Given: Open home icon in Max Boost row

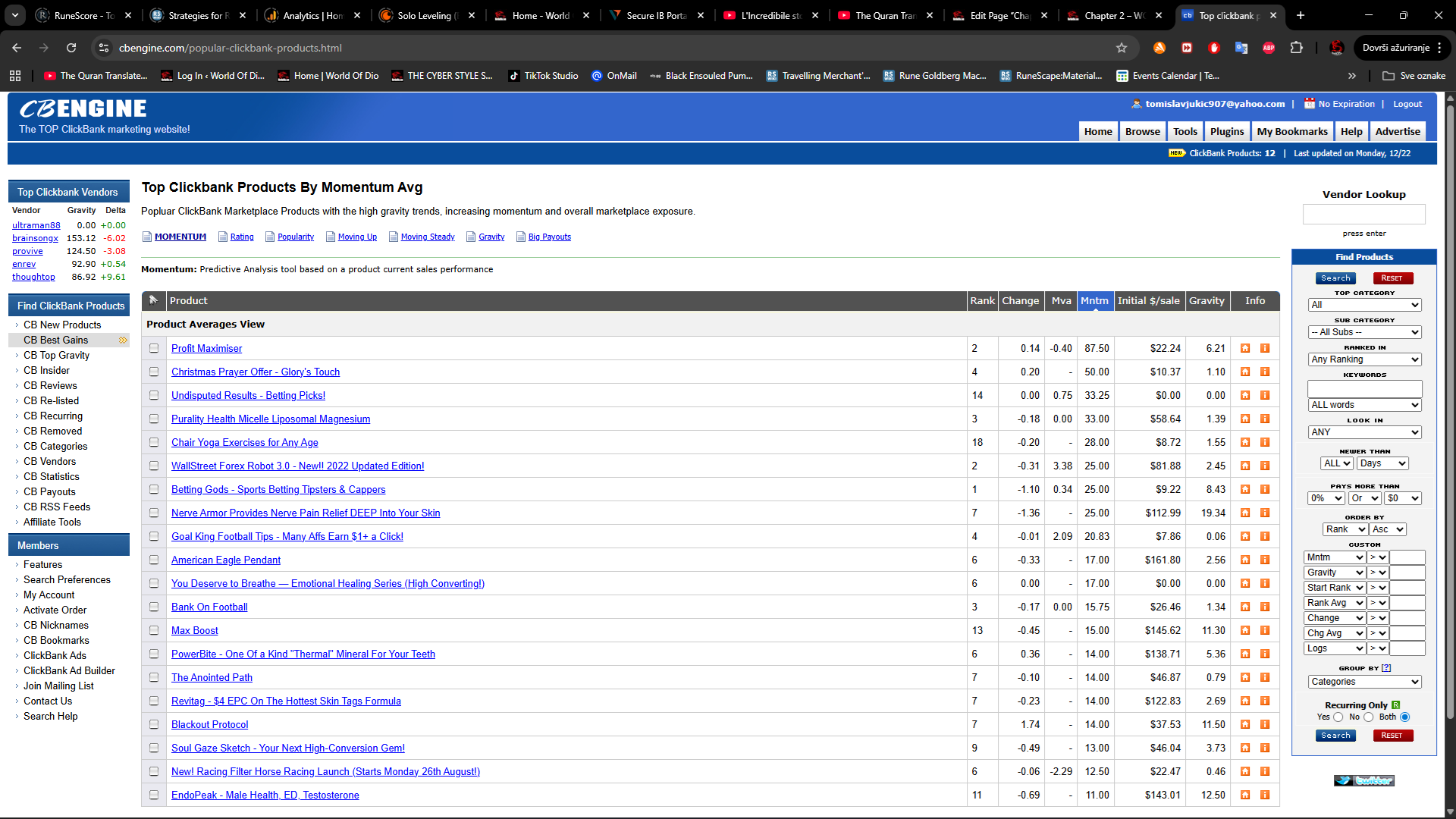Looking at the screenshot, I should pos(1245,630).
